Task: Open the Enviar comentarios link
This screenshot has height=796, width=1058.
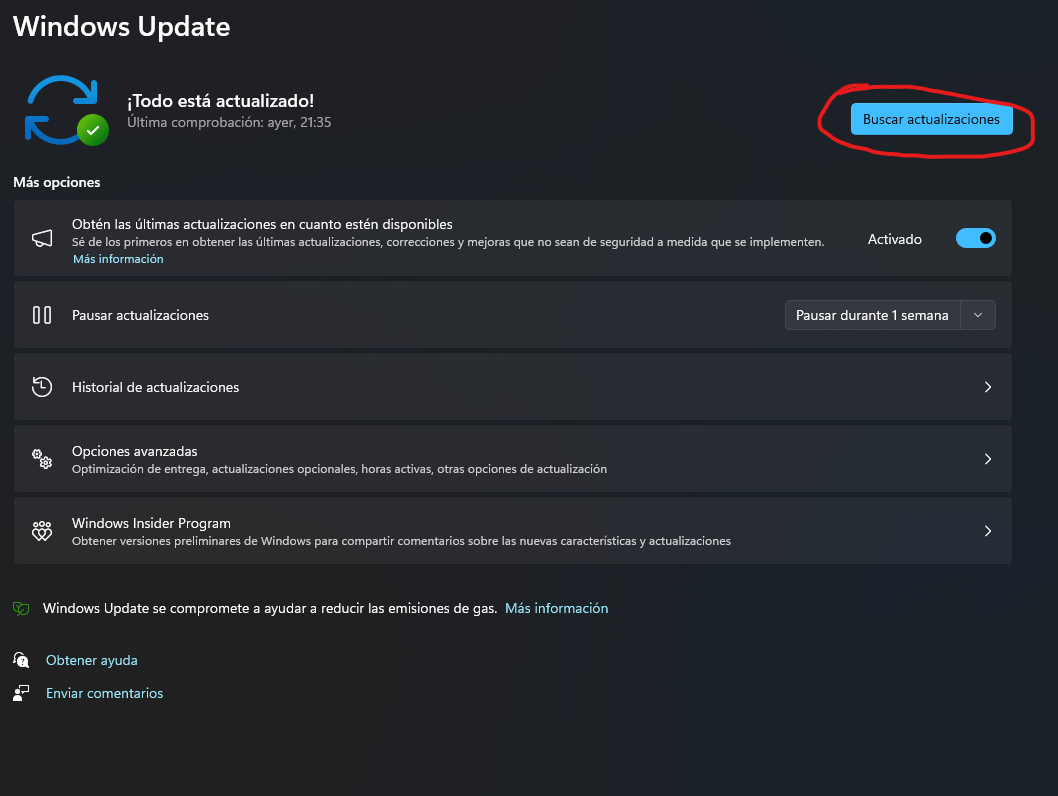Action: click(105, 693)
